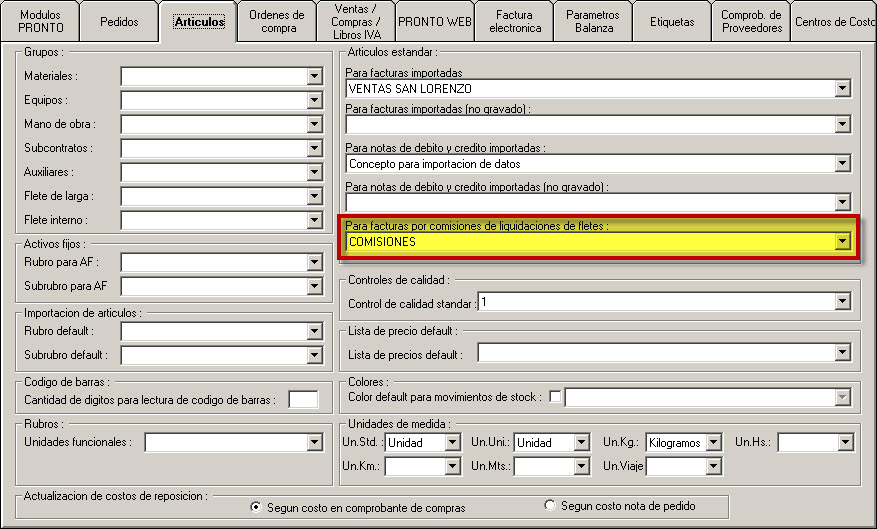877x529 pixels.
Task: Open the VENTAS SAN LORENZO dropdown
Action: point(842,89)
